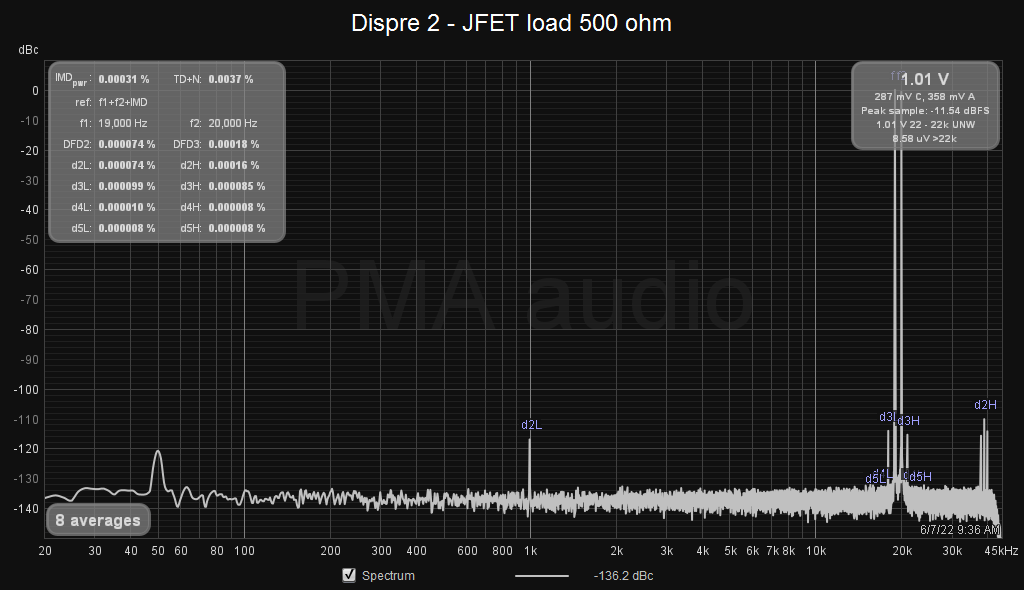Click the f1 value 19,000 Hz
1024x590 pixels.
pos(123,123)
